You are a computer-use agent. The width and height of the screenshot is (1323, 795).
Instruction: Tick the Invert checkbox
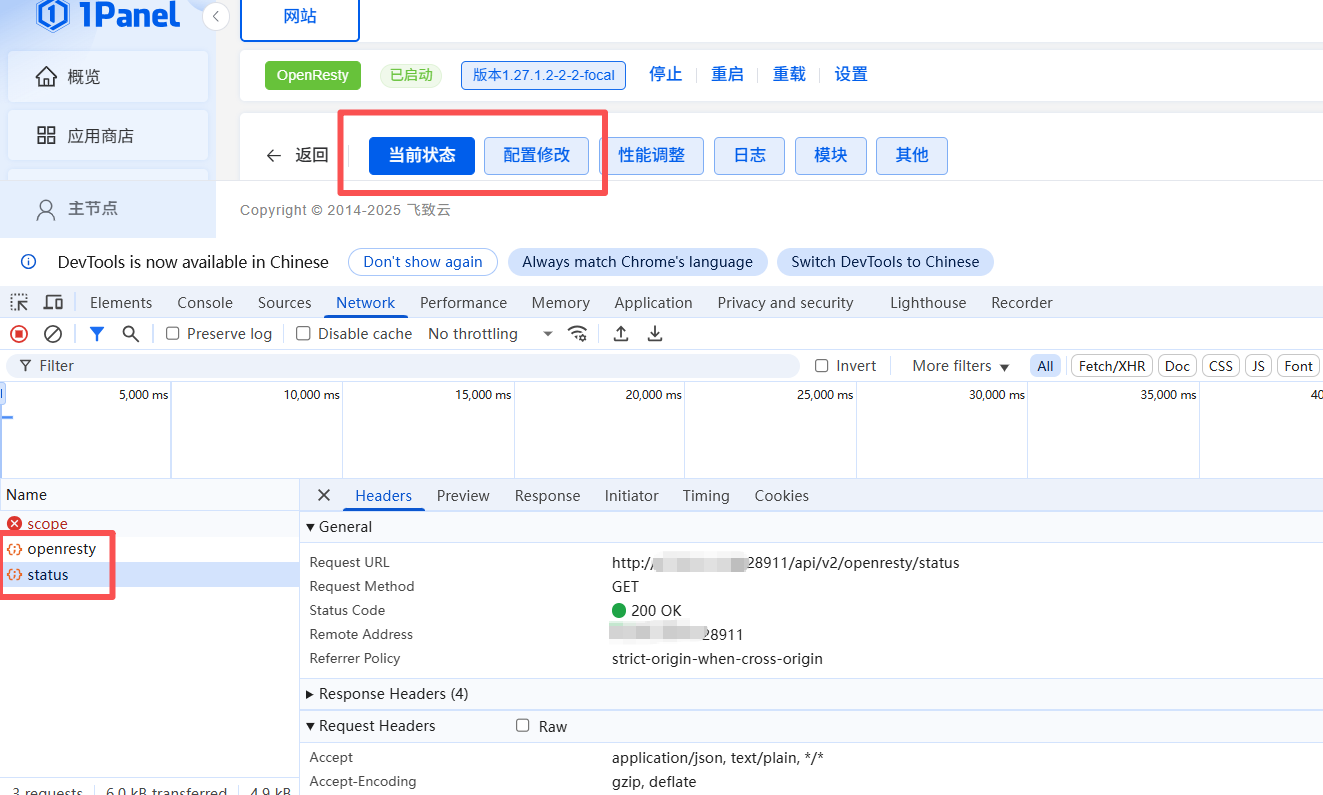[822, 366]
